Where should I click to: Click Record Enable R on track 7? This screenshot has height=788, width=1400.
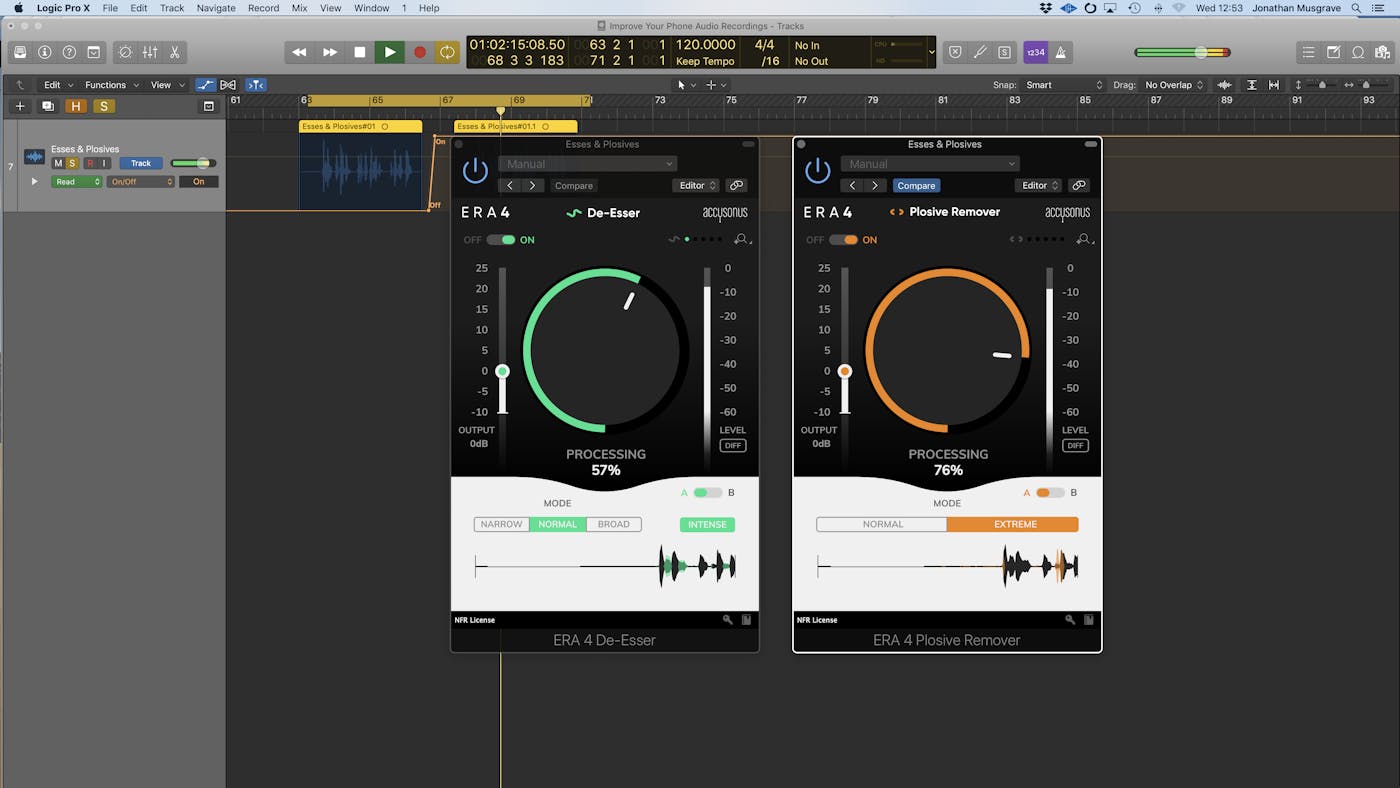point(90,163)
